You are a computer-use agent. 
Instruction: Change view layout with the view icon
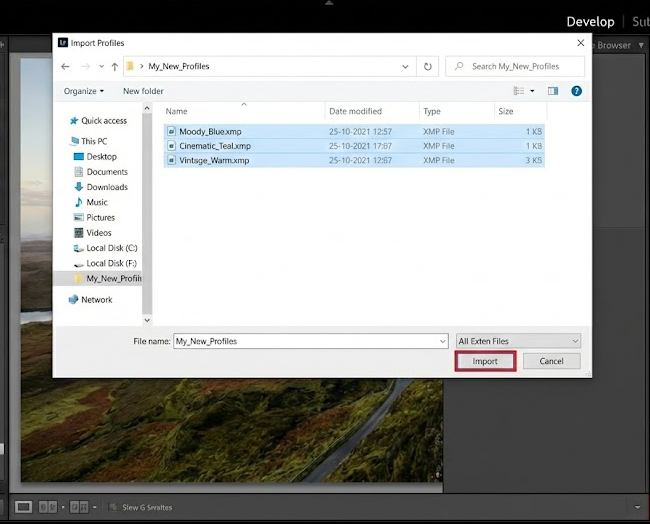520,91
